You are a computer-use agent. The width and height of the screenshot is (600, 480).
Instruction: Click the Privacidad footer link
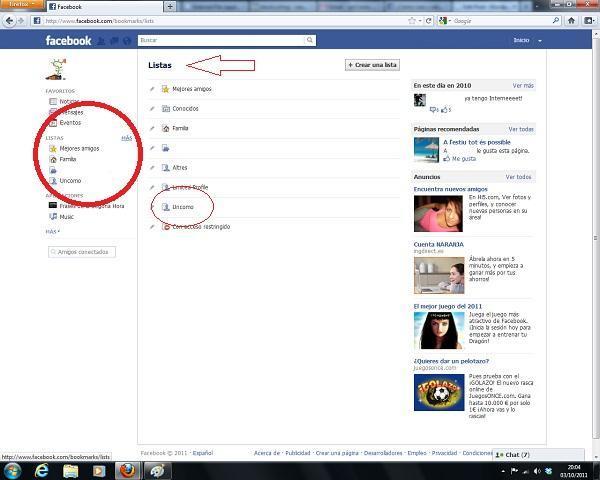click(x=444, y=453)
